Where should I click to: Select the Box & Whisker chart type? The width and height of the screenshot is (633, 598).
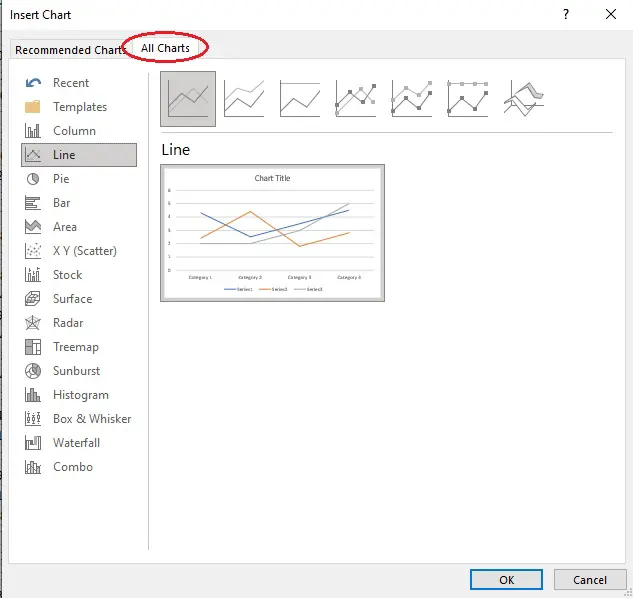point(79,419)
